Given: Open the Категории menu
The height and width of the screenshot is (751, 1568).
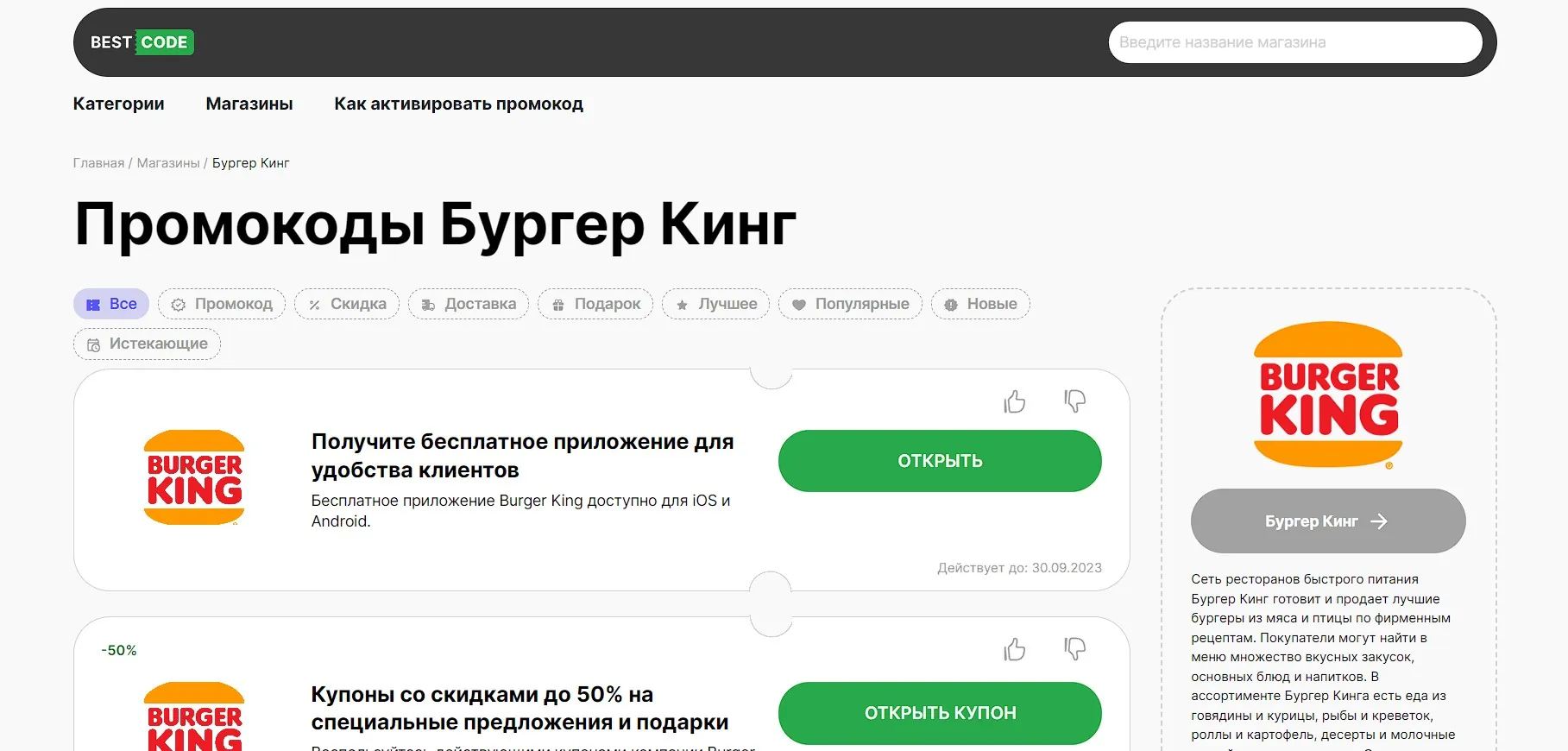Looking at the screenshot, I should click(118, 104).
